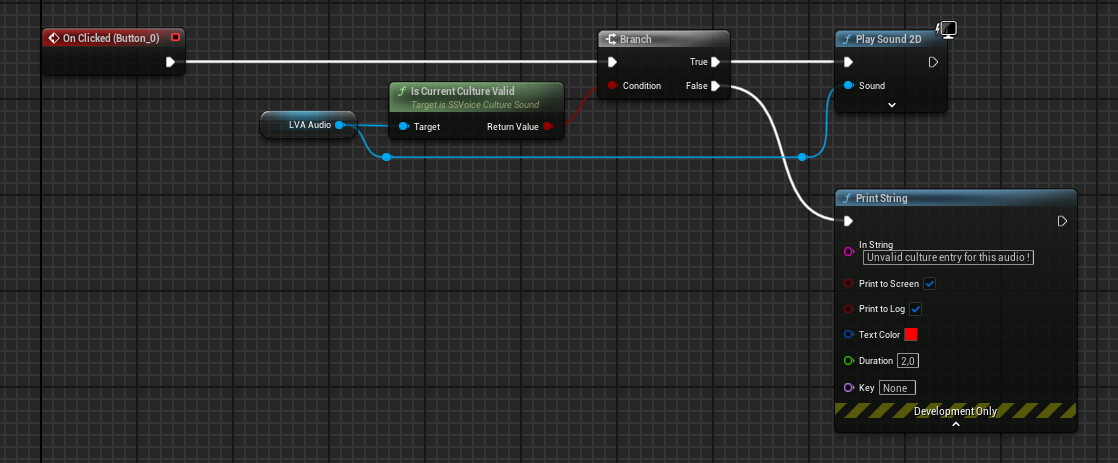The image size is (1118, 463).
Task: Click the Play Sound 2D execution input pin
Action: pos(848,62)
